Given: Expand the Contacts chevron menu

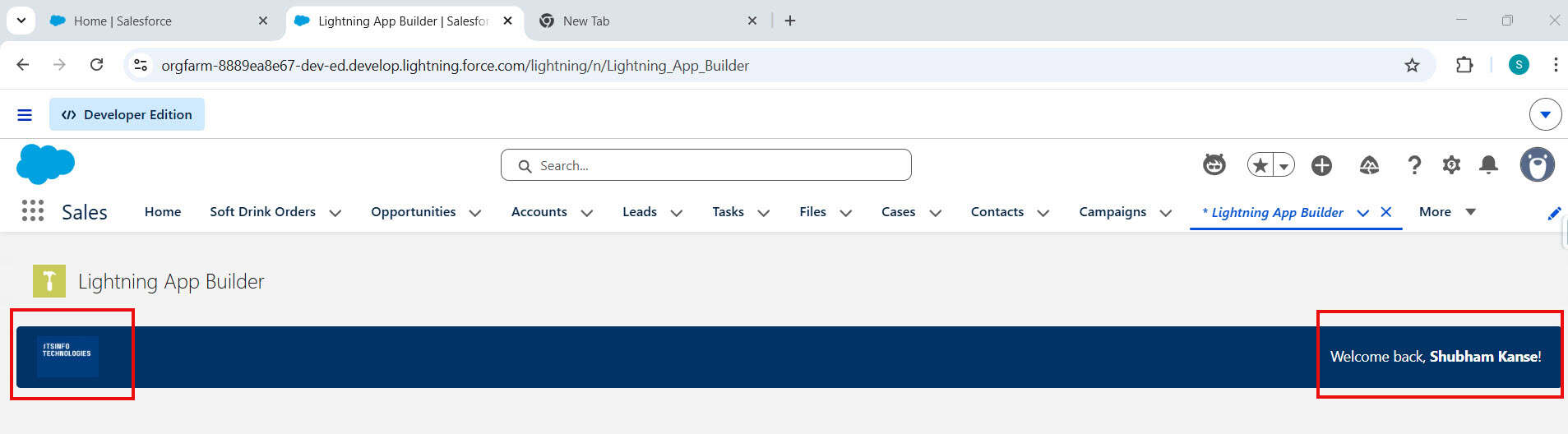Looking at the screenshot, I should click(x=1043, y=213).
